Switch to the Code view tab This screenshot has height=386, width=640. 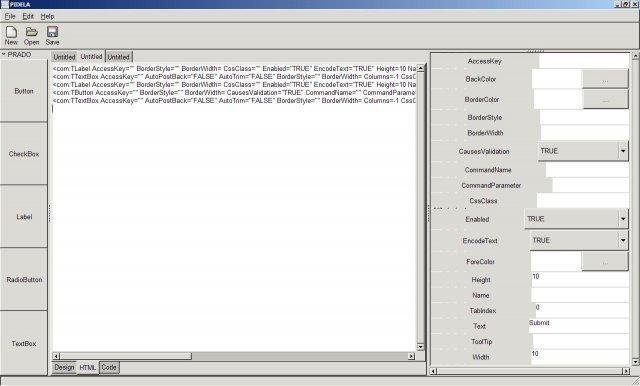pos(109,367)
